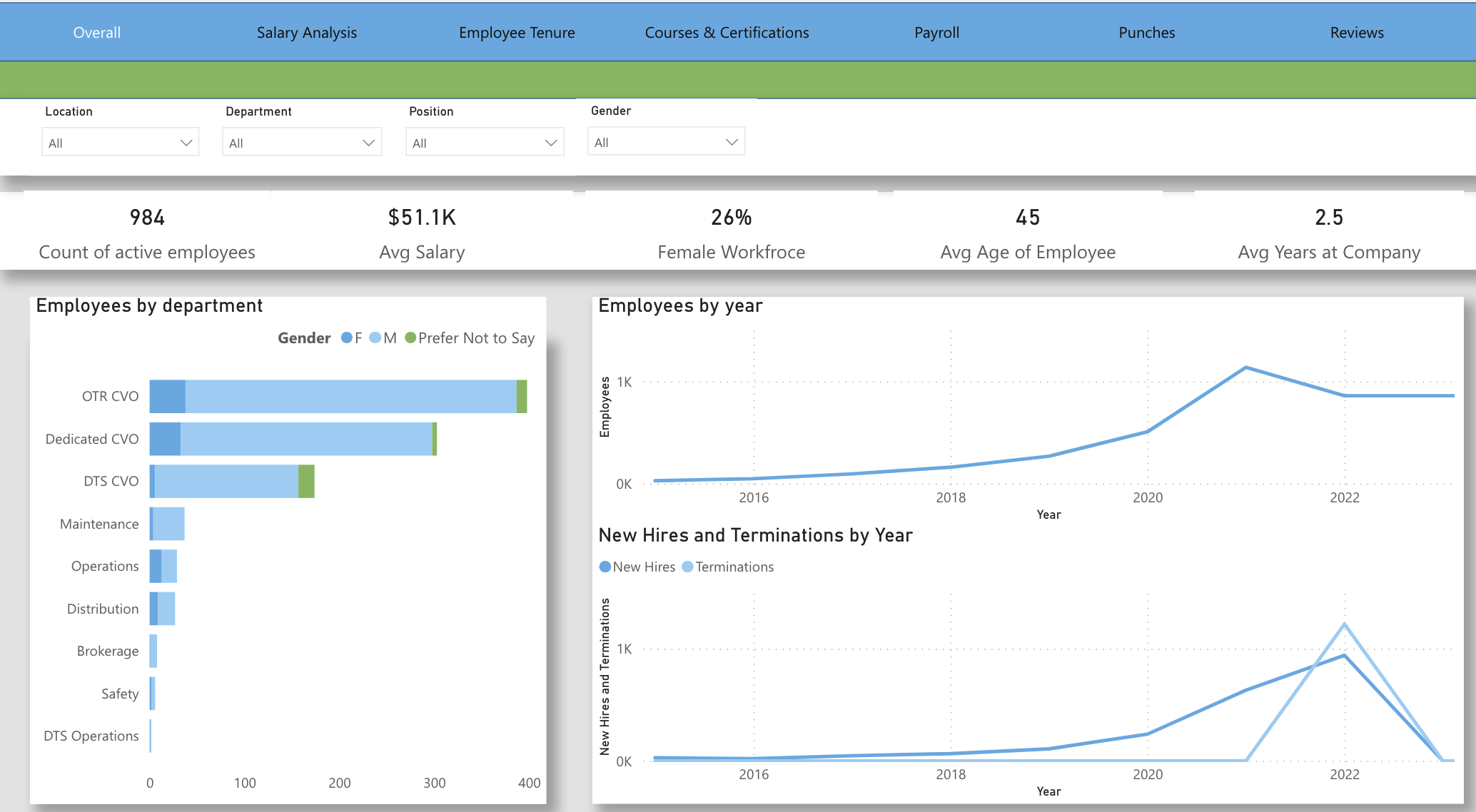This screenshot has height=812, width=1476.
Task: Click the DTS CVO green bar segment
Action: coord(306,482)
